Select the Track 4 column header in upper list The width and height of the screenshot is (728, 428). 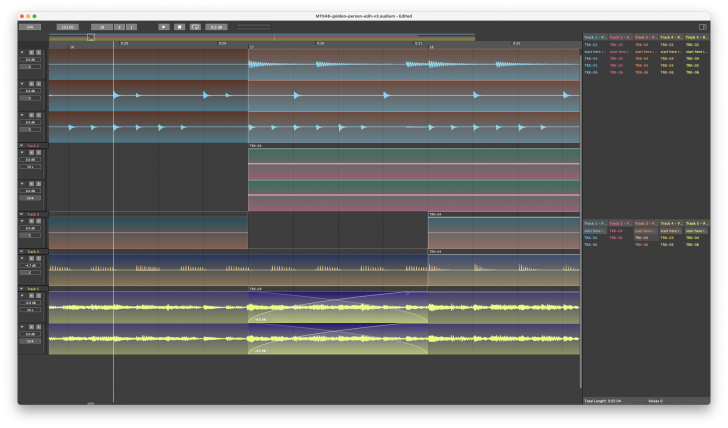(x=671, y=37)
